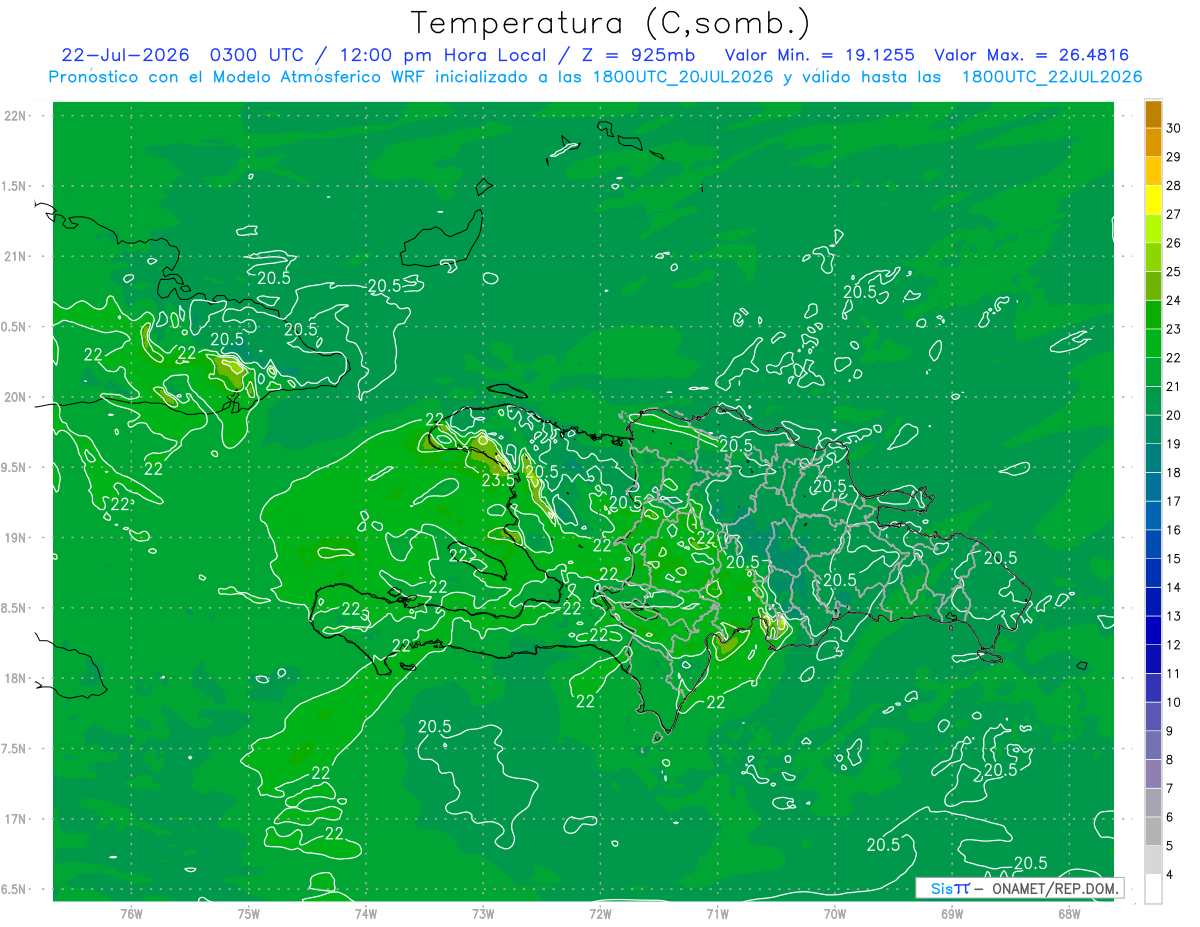This screenshot has height=927, width=1200.
Task: Click the legend value '30' label
Action: point(1174,128)
